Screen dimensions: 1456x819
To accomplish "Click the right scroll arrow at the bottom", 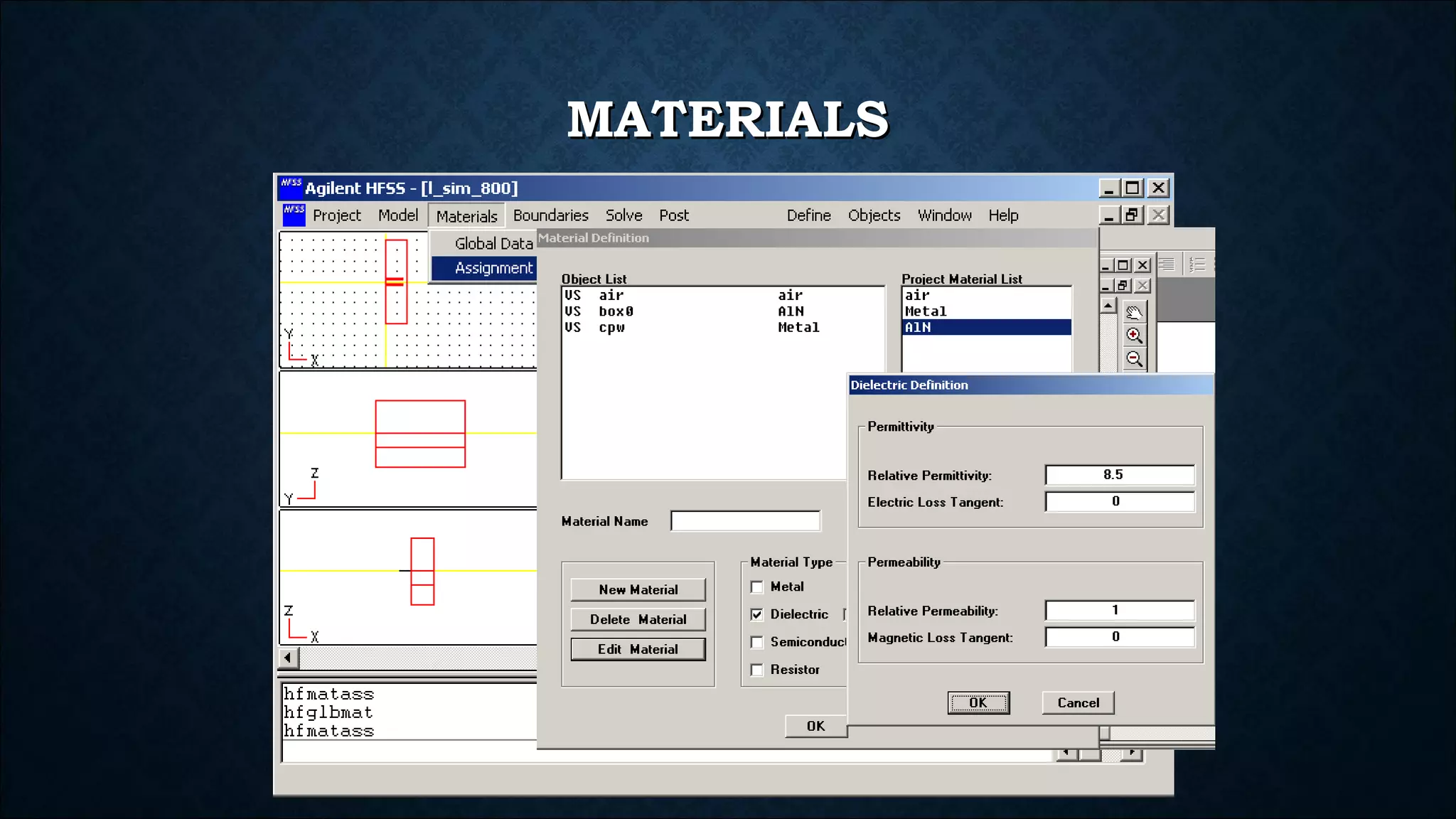I will coord(1132,754).
